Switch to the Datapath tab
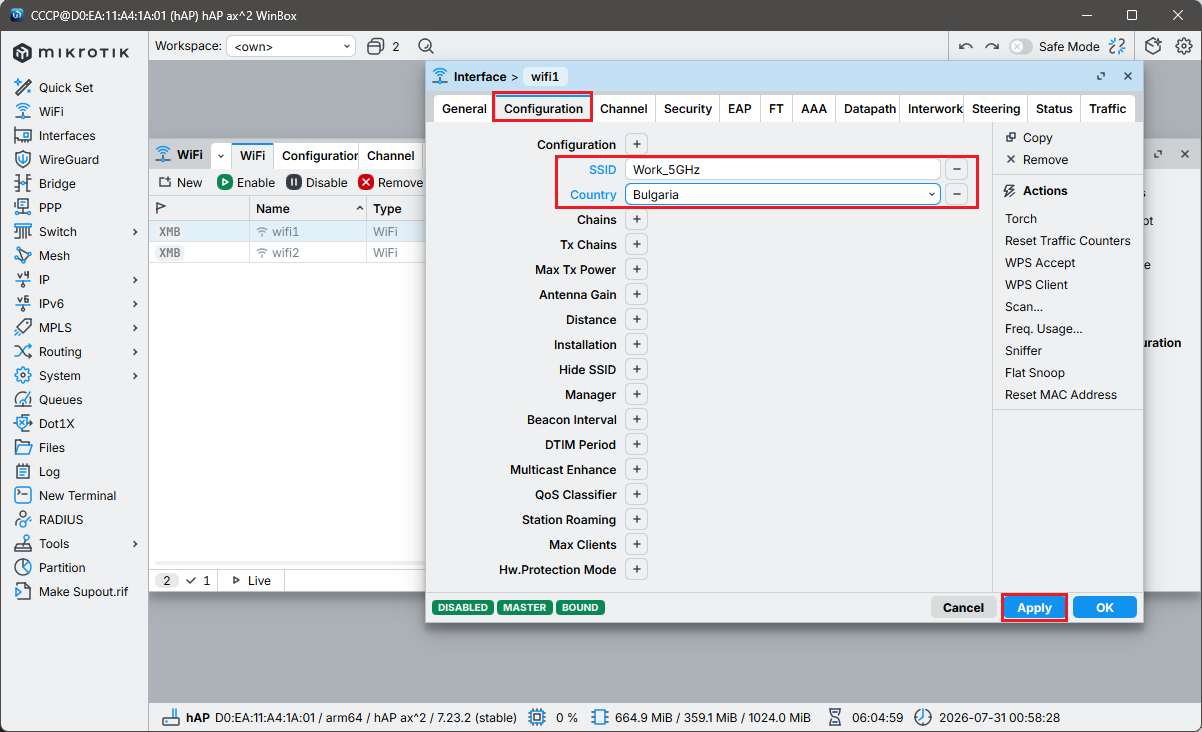 pyautogui.click(x=870, y=109)
